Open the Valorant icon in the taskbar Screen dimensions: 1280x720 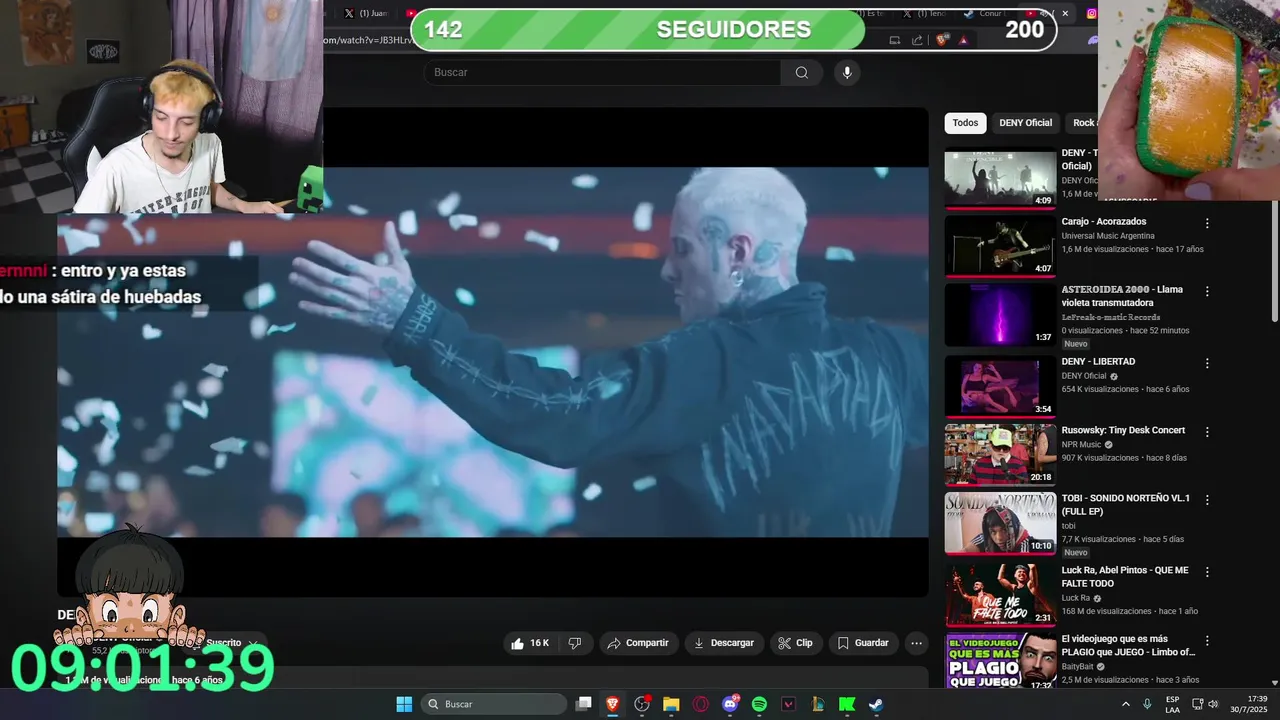pos(788,704)
